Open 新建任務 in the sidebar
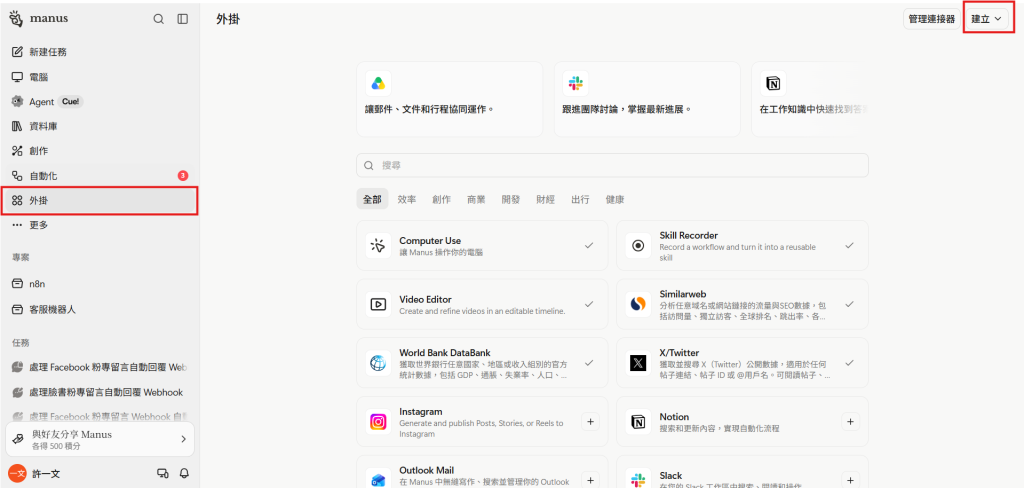The image size is (1024, 488). click(x=99, y=52)
